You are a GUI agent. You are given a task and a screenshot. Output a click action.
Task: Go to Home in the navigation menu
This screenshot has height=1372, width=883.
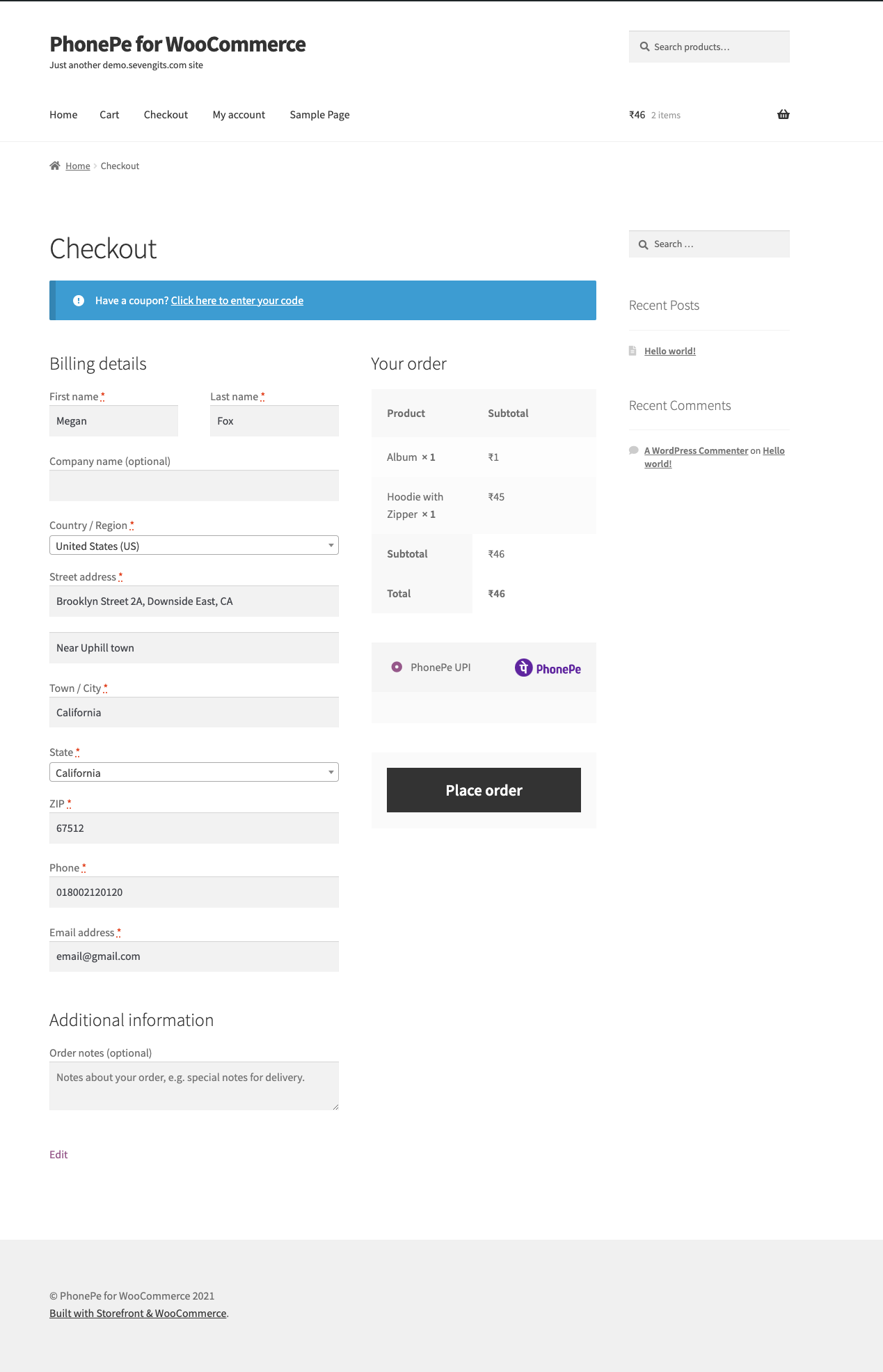tap(63, 115)
